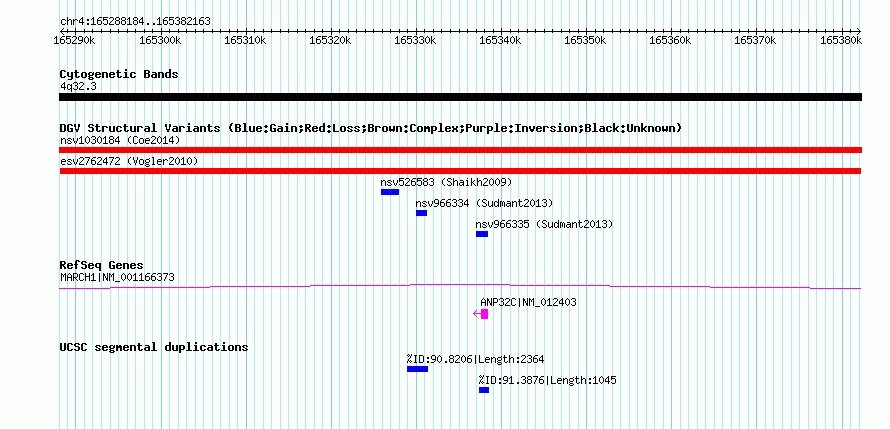This screenshot has width=890, height=429.
Task: Click the 165350k ruler tick label
Action: pos(586,40)
